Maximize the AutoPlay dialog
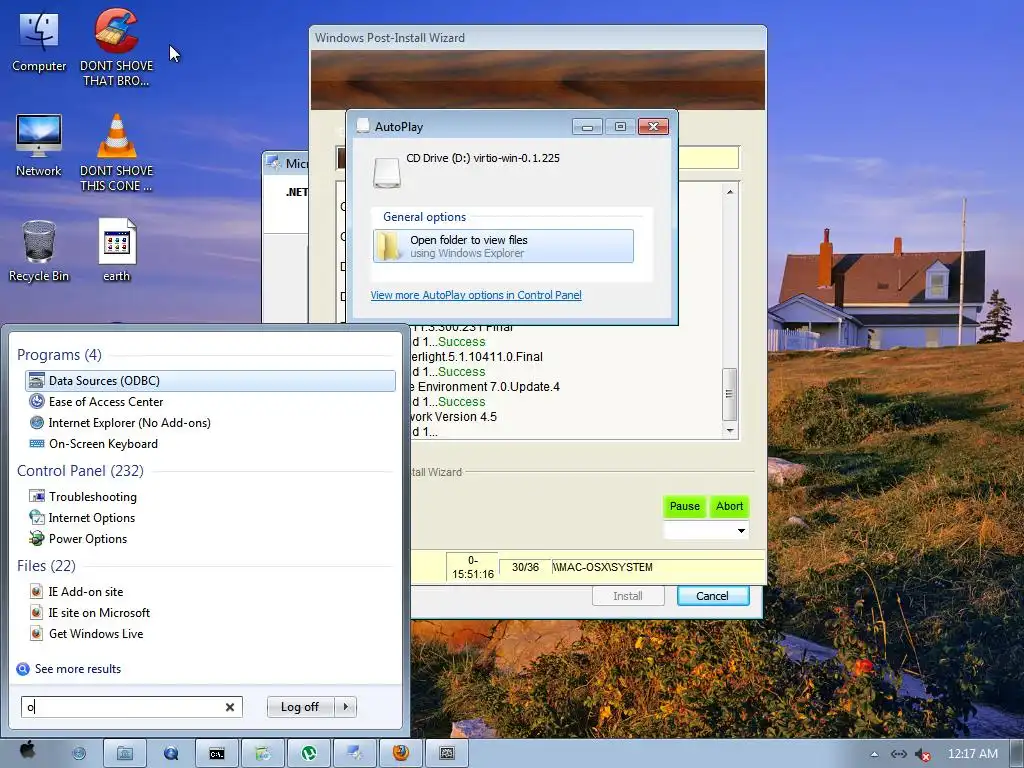This screenshot has height=768, width=1024. [x=620, y=127]
